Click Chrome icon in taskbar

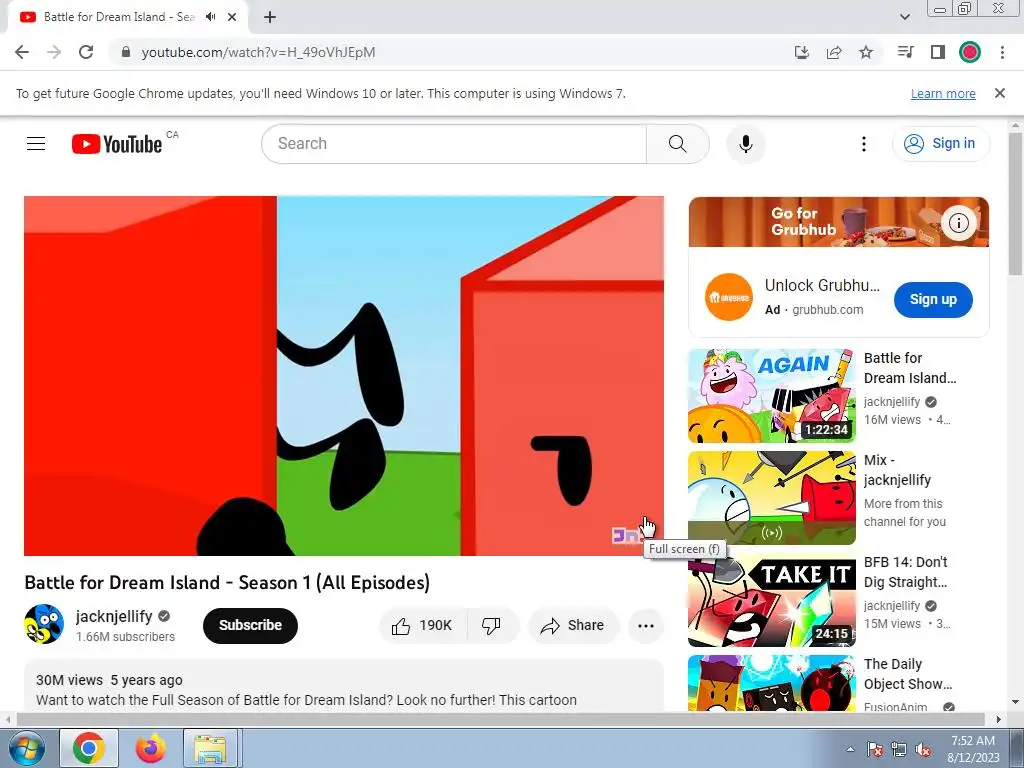tap(89, 748)
